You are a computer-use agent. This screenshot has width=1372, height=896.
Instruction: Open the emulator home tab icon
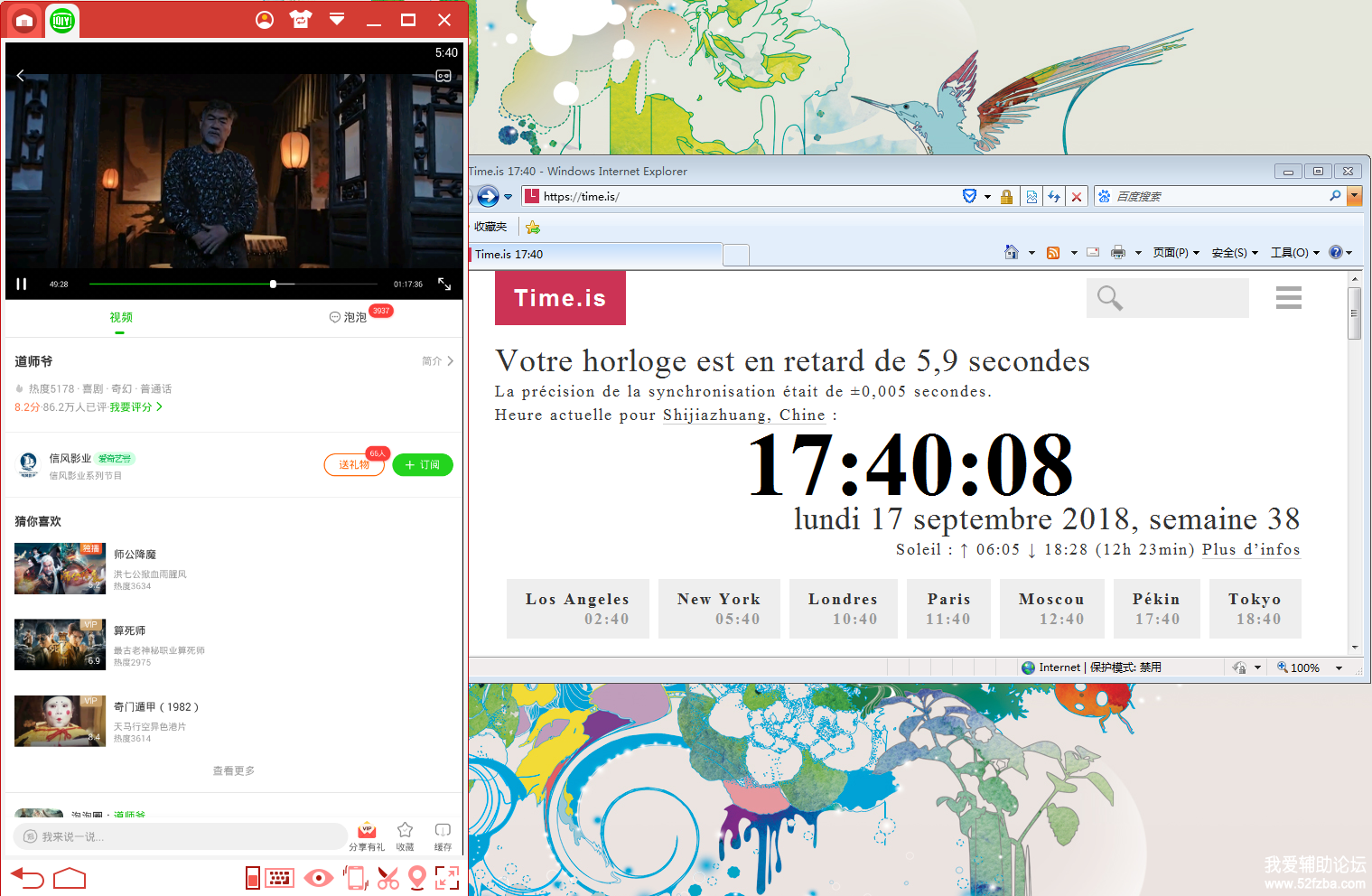coord(24,20)
